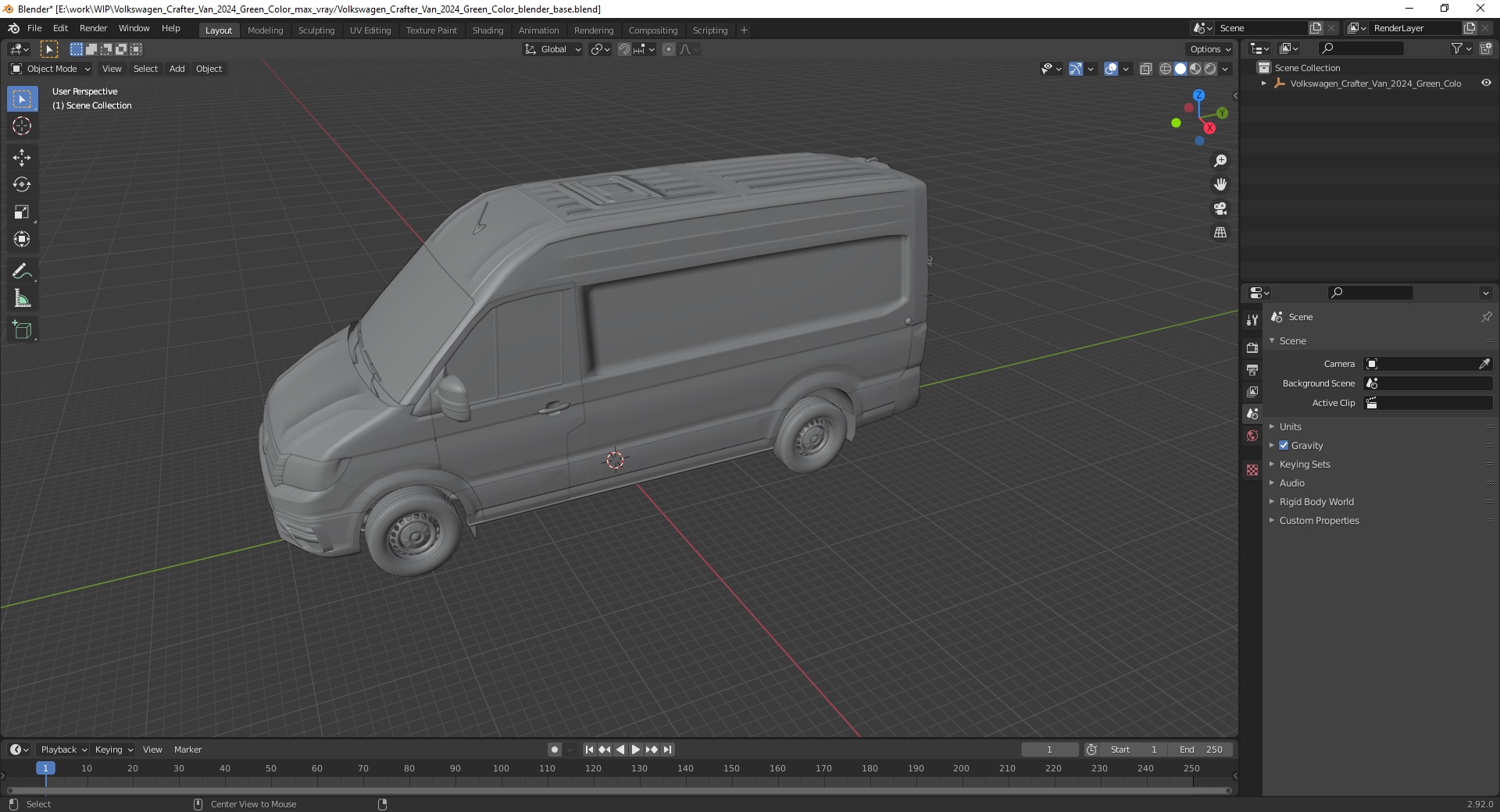The width and height of the screenshot is (1500, 812).
Task: Open the Options dropdown in viewport header
Action: pos(1210,49)
